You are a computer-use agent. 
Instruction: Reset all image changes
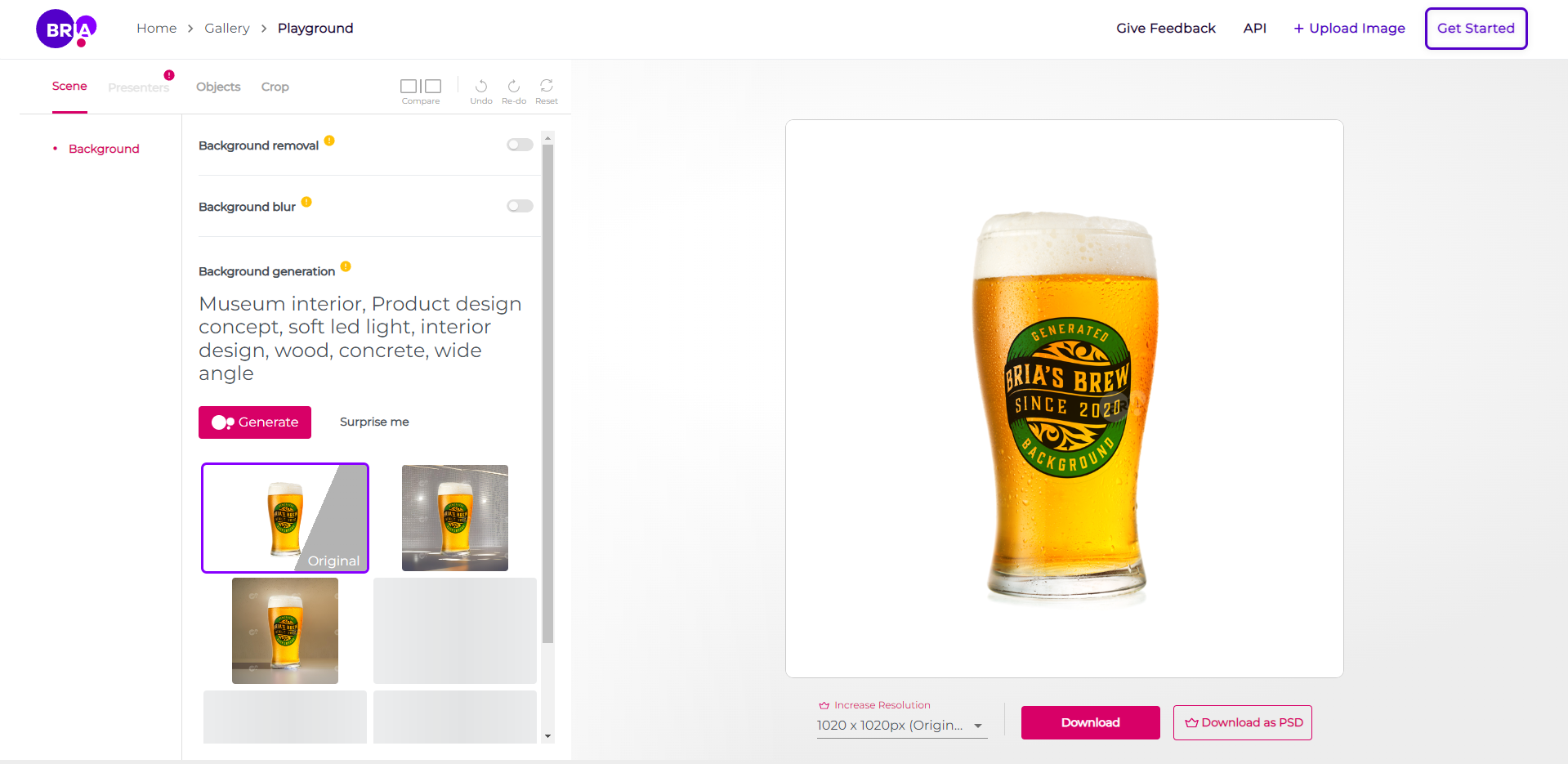pos(547,87)
